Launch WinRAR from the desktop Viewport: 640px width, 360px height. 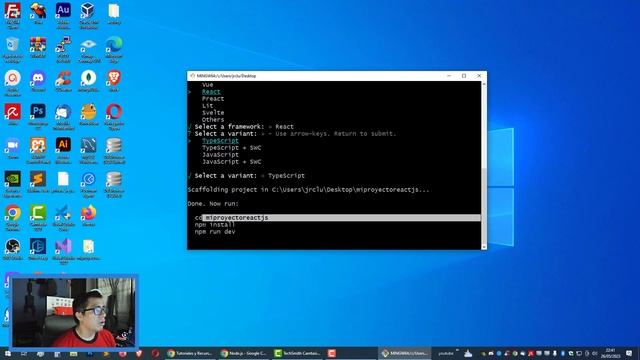point(38,44)
